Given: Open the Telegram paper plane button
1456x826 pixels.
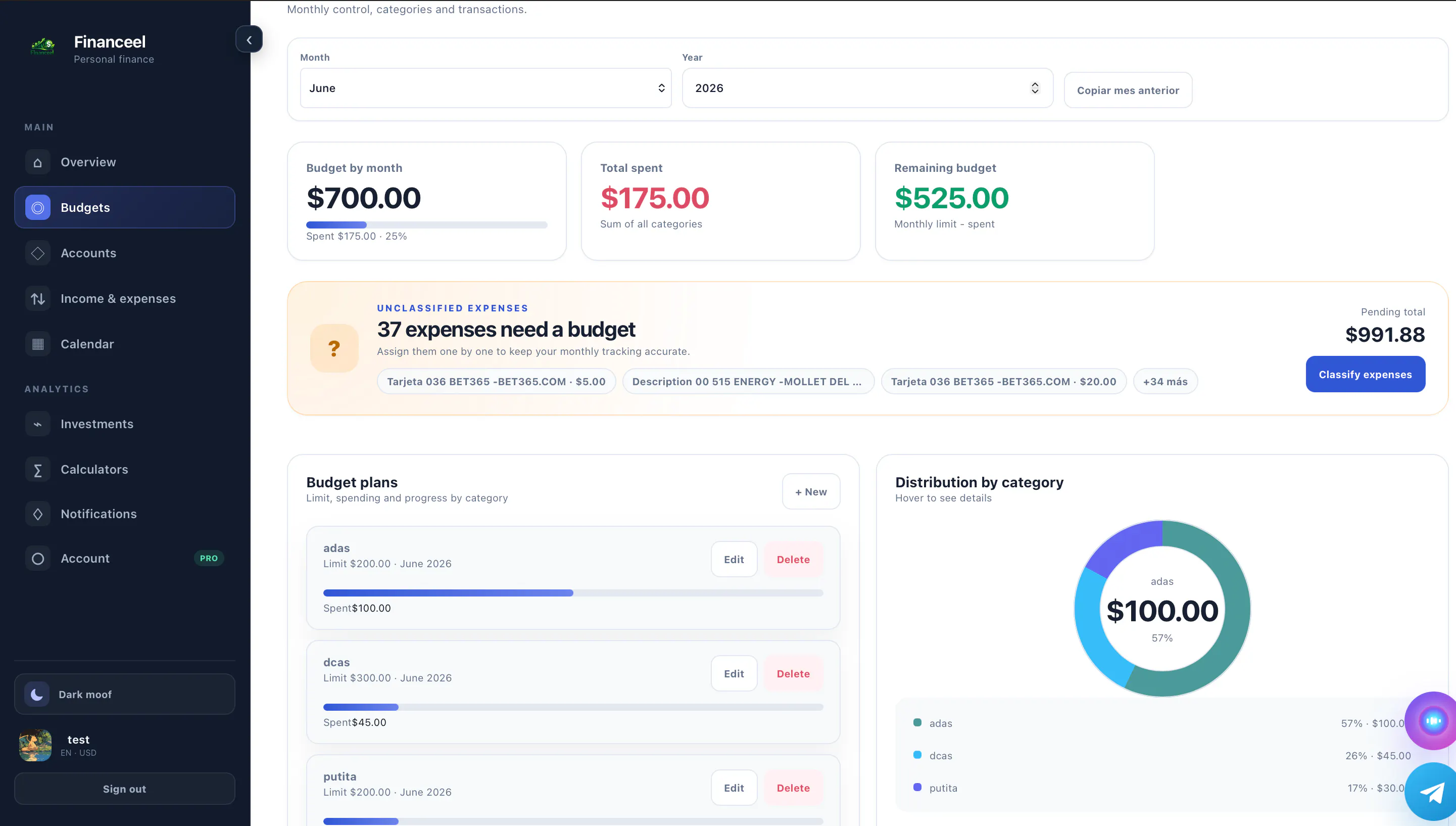Looking at the screenshot, I should 1432,793.
